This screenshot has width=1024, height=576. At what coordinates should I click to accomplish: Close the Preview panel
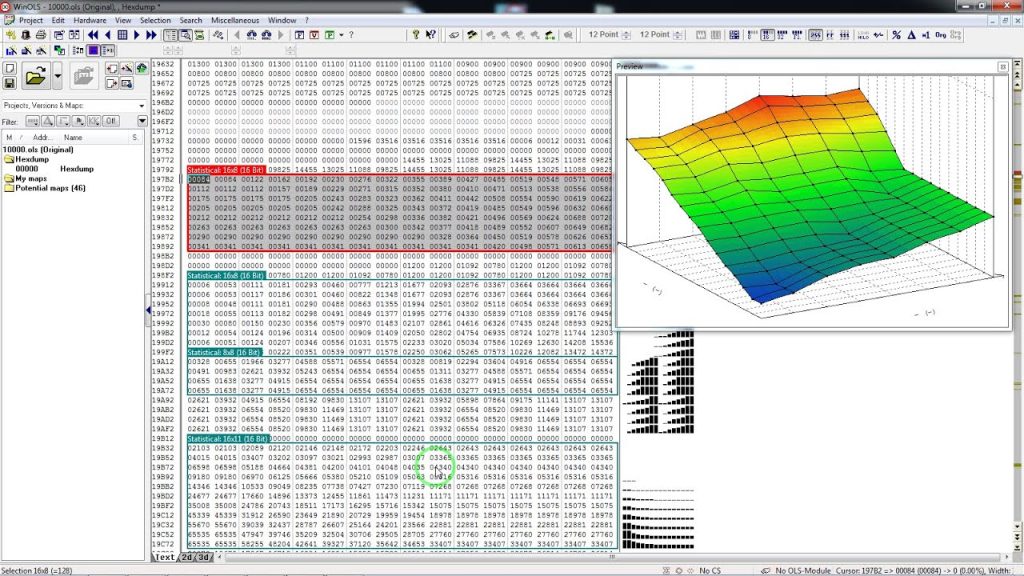(1002, 66)
